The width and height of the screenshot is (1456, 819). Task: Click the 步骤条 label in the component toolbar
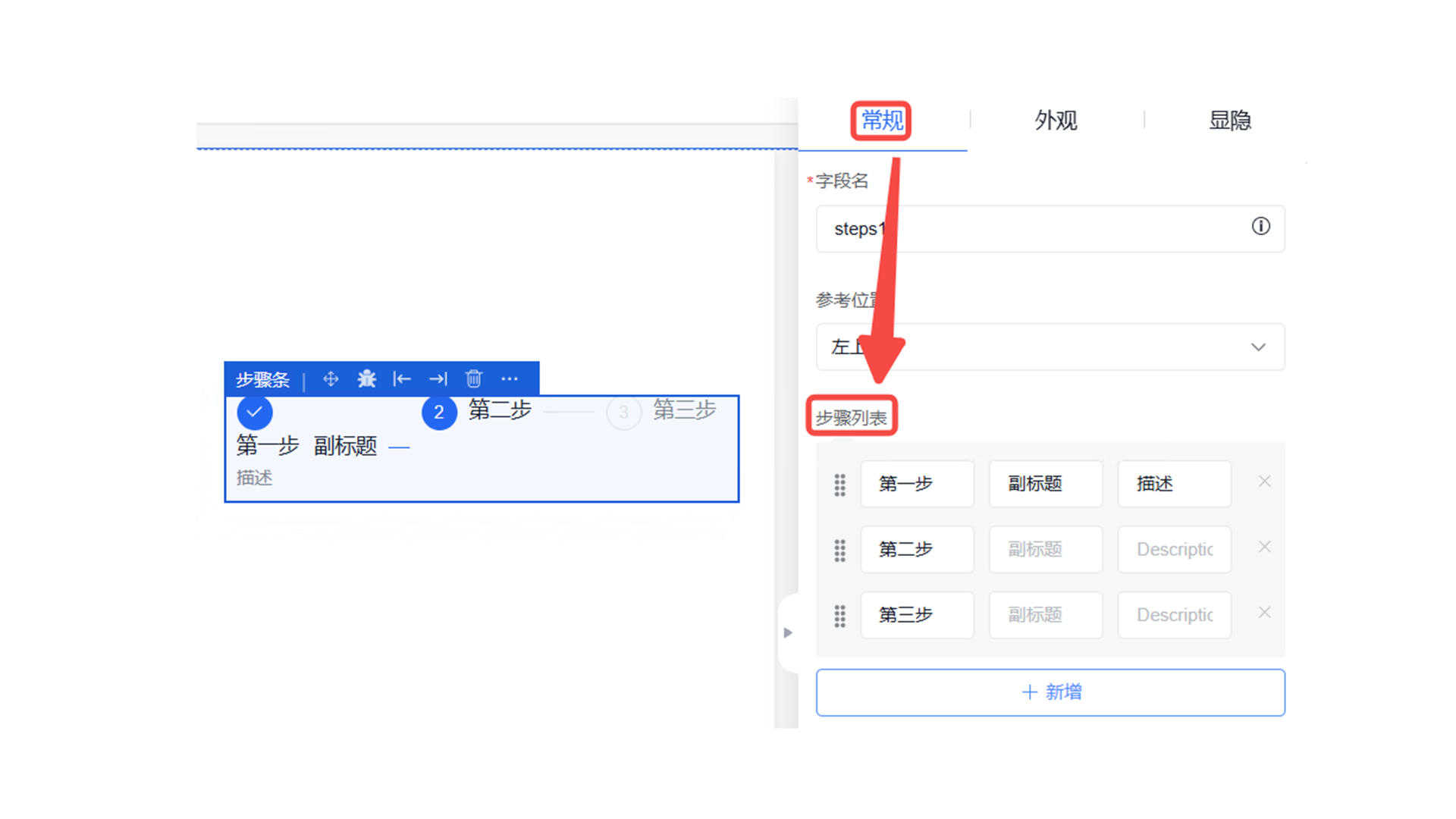[262, 379]
